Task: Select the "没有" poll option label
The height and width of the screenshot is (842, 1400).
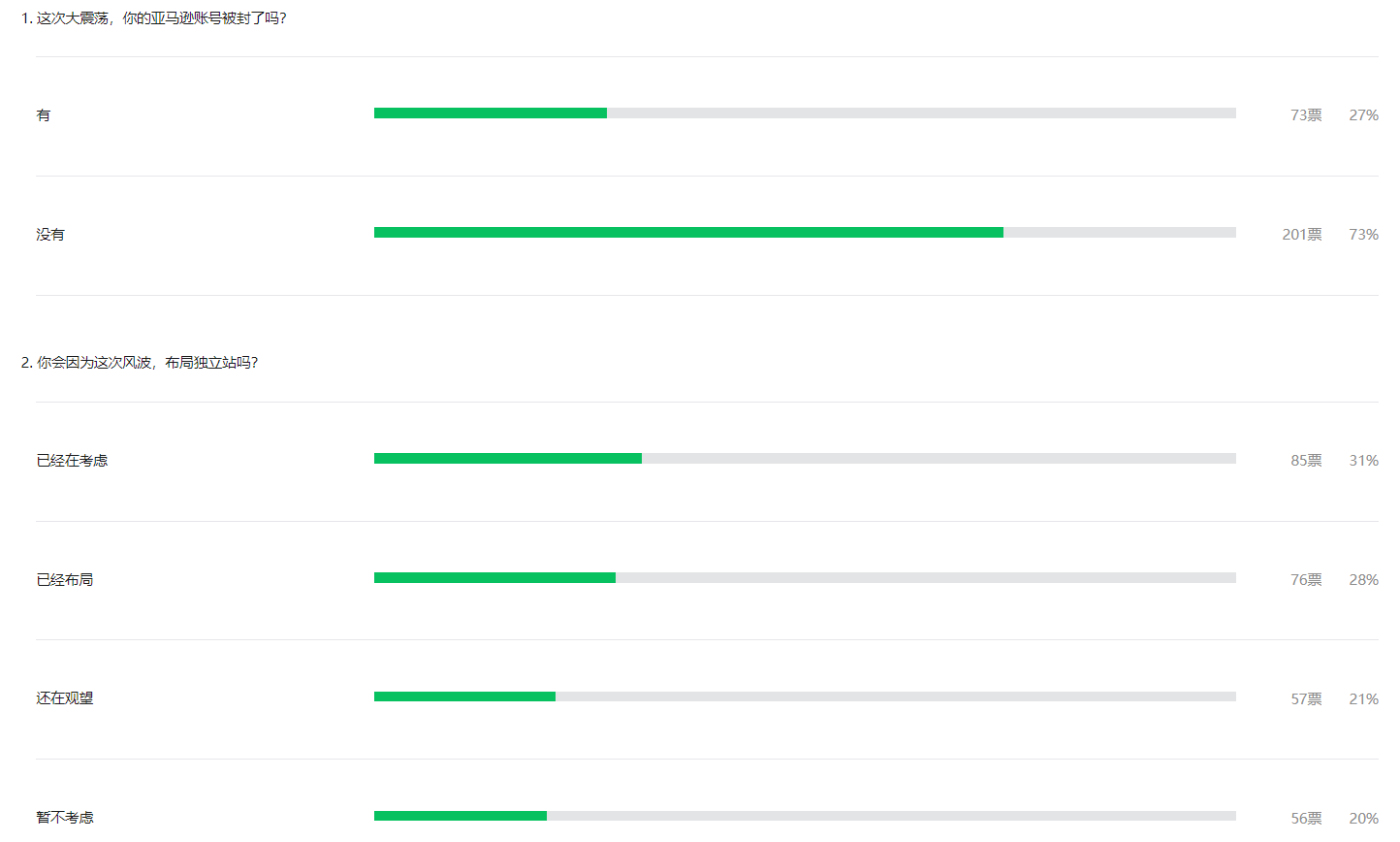Action: click(50, 235)
